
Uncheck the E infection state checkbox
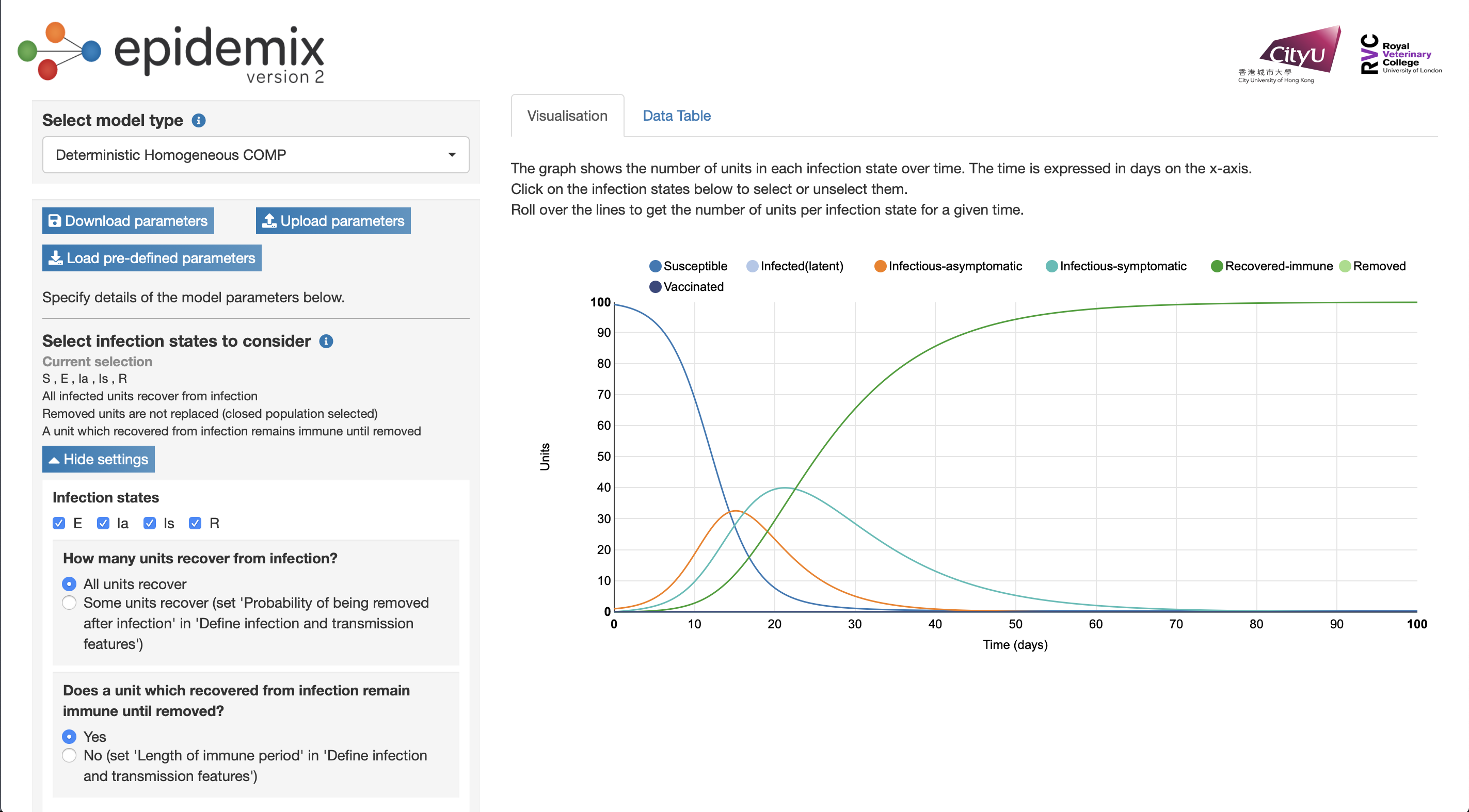[x=59, y=523]
